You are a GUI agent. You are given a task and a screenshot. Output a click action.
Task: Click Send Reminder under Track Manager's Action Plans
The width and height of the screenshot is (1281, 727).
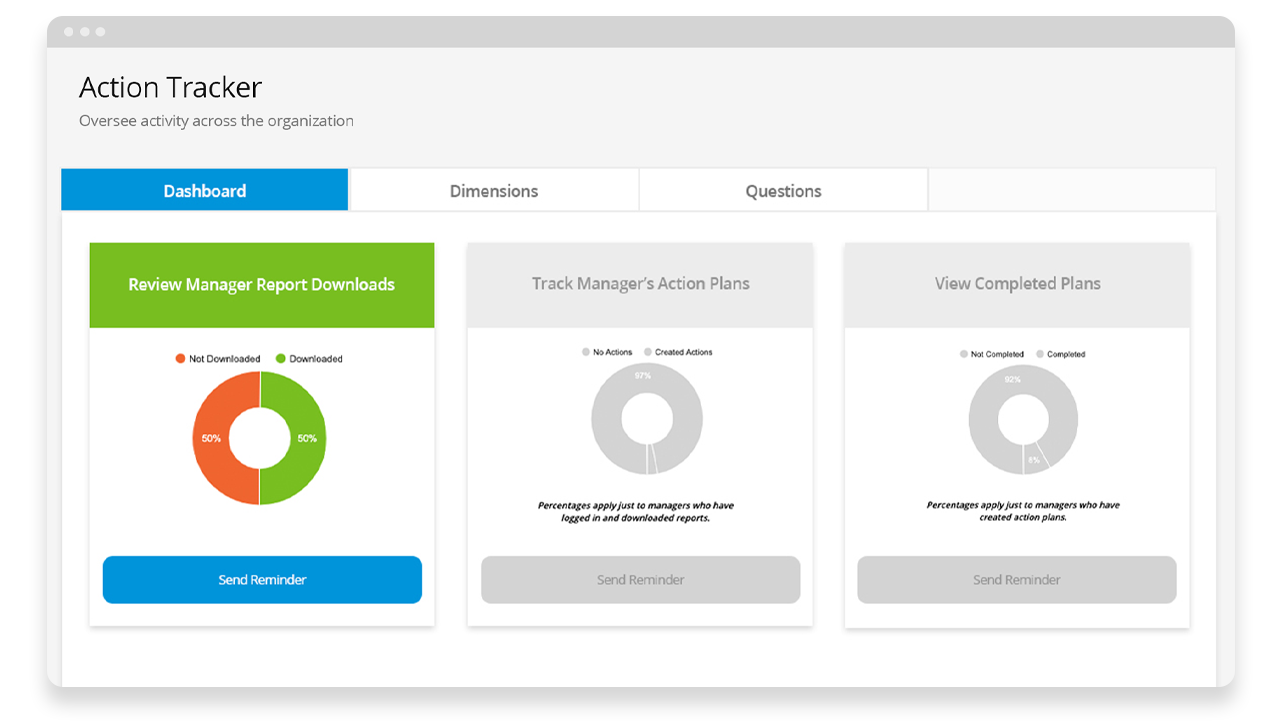pos(640,580)
